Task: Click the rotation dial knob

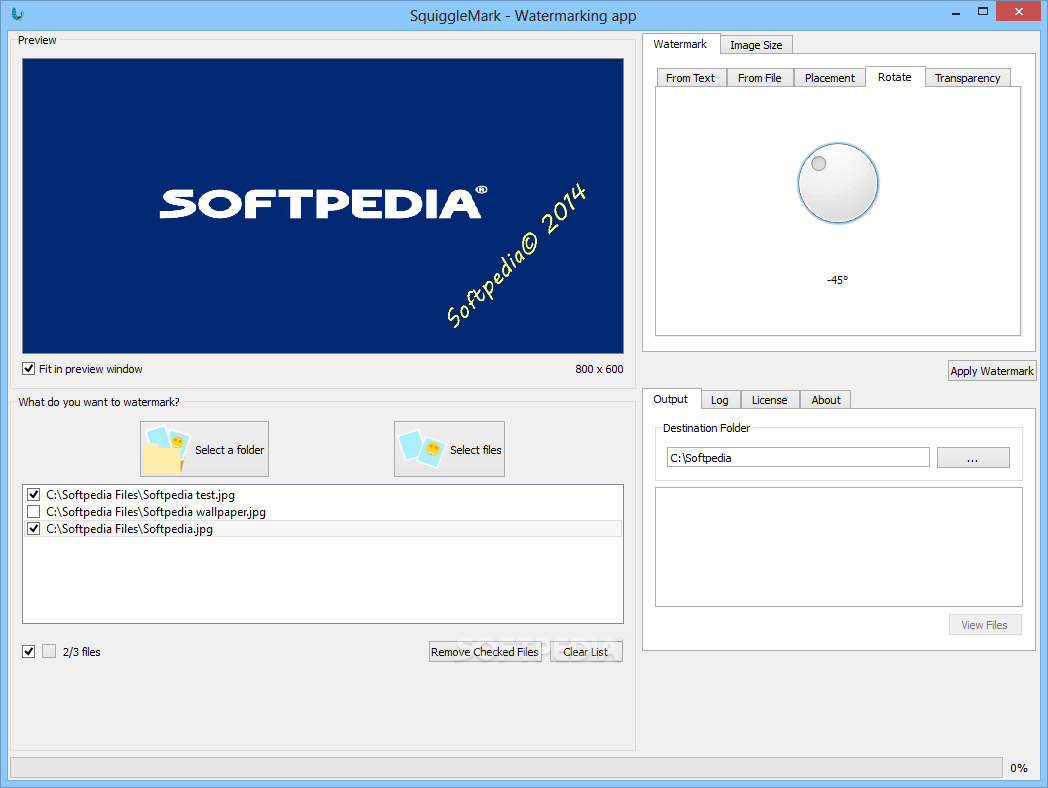Action: [x=837, y=183]
